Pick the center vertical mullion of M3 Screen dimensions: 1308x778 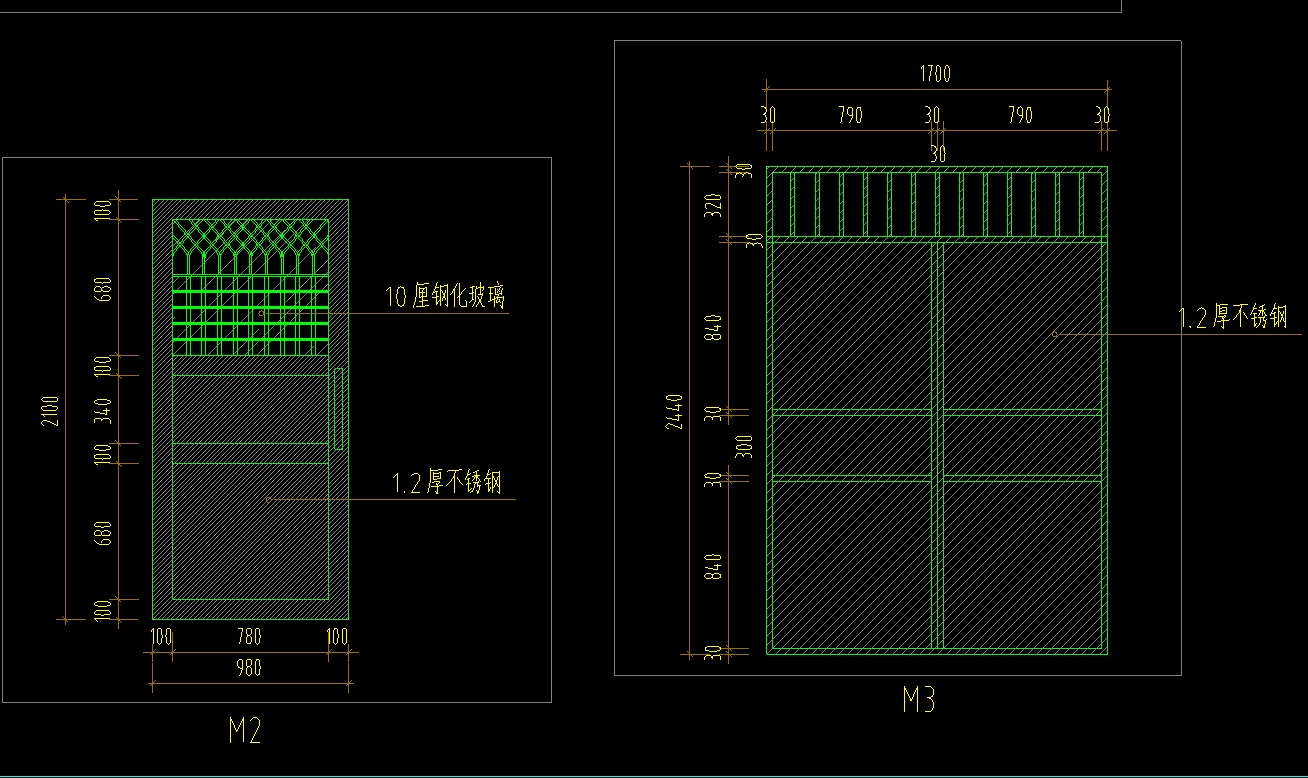pos(938,445)
